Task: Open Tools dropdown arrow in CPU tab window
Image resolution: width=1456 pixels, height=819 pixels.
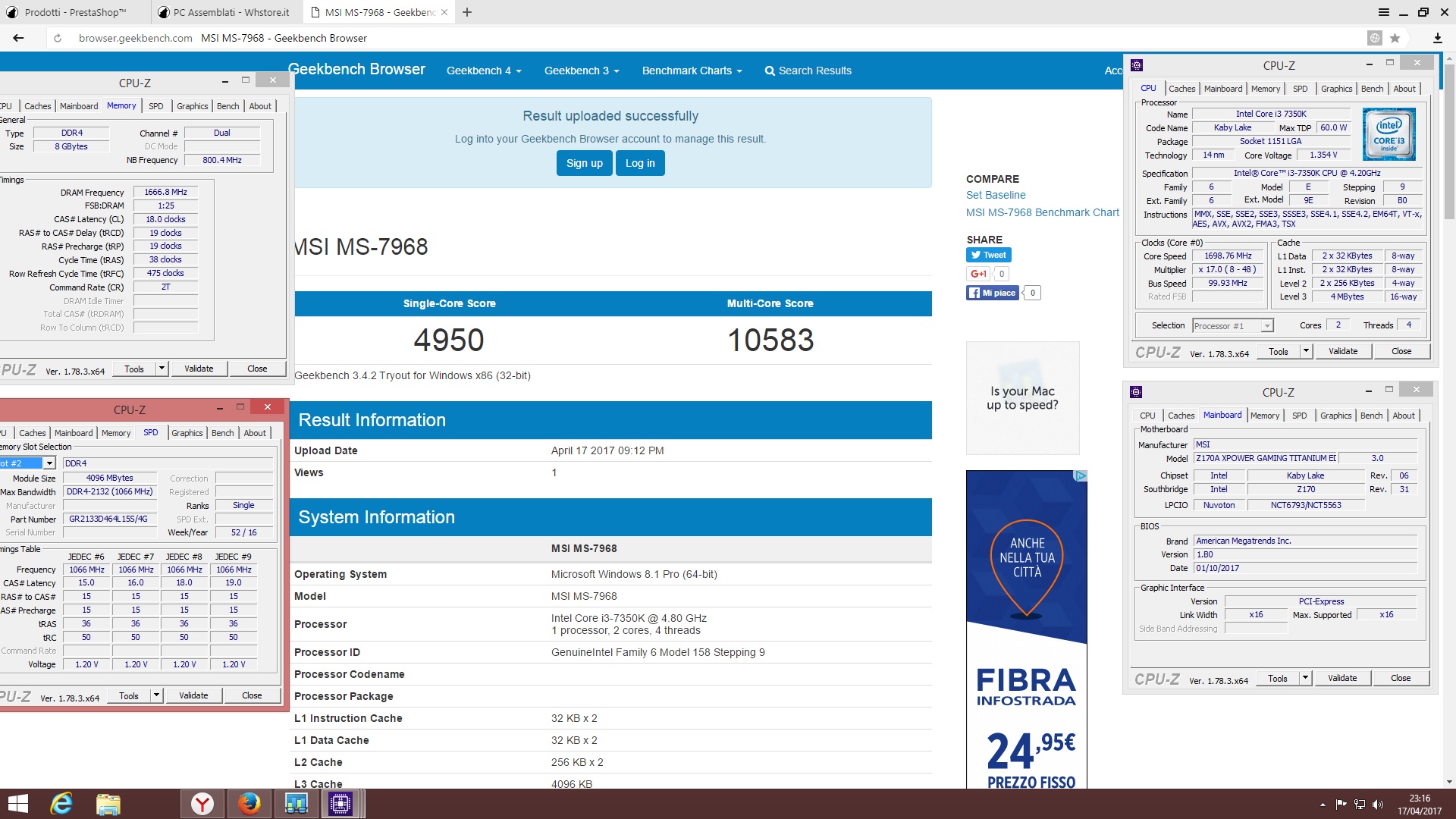Action: (x=1306, y=351)
